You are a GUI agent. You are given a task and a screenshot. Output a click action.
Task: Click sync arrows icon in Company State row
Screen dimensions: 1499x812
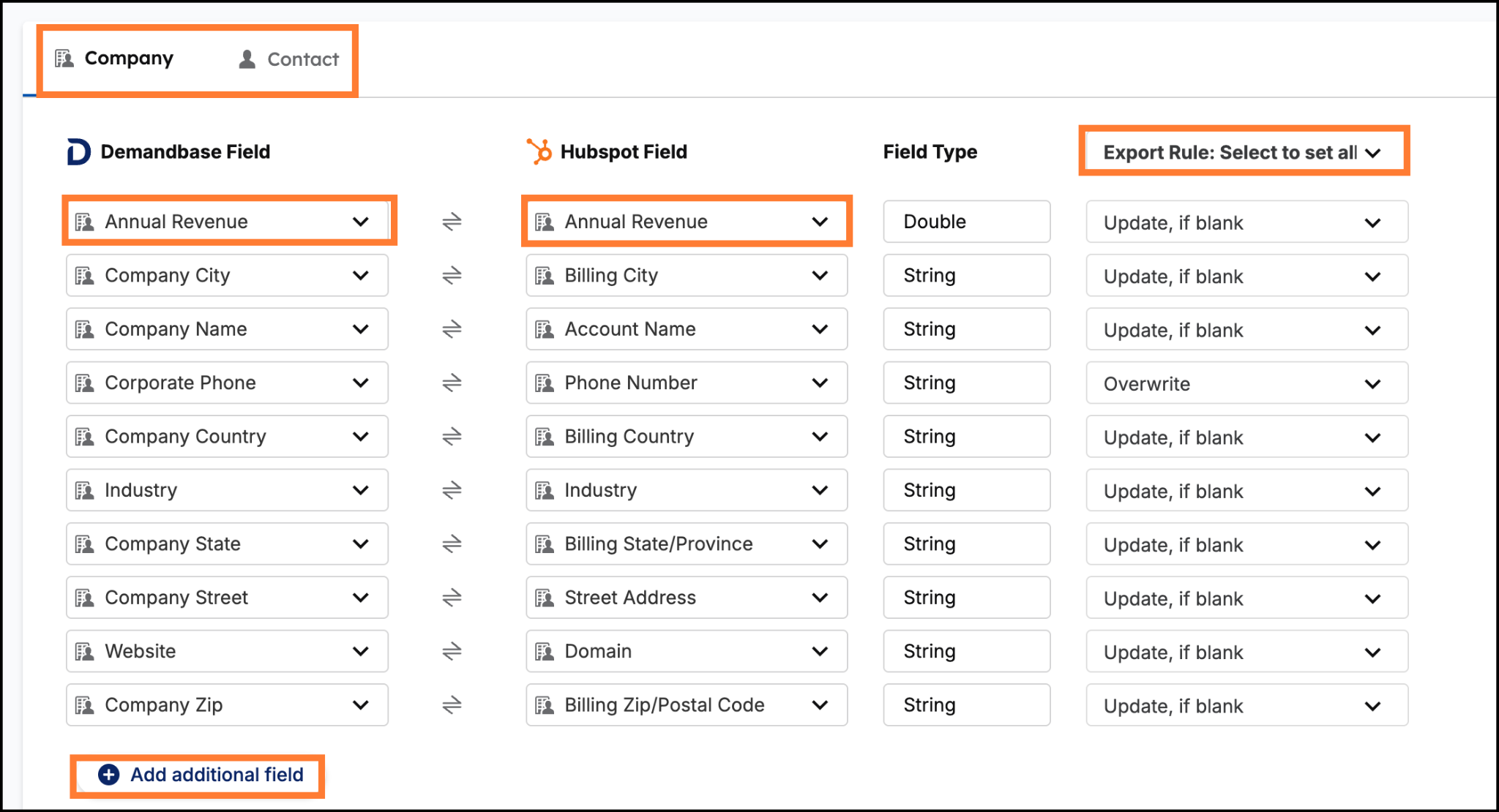[452, 544]
